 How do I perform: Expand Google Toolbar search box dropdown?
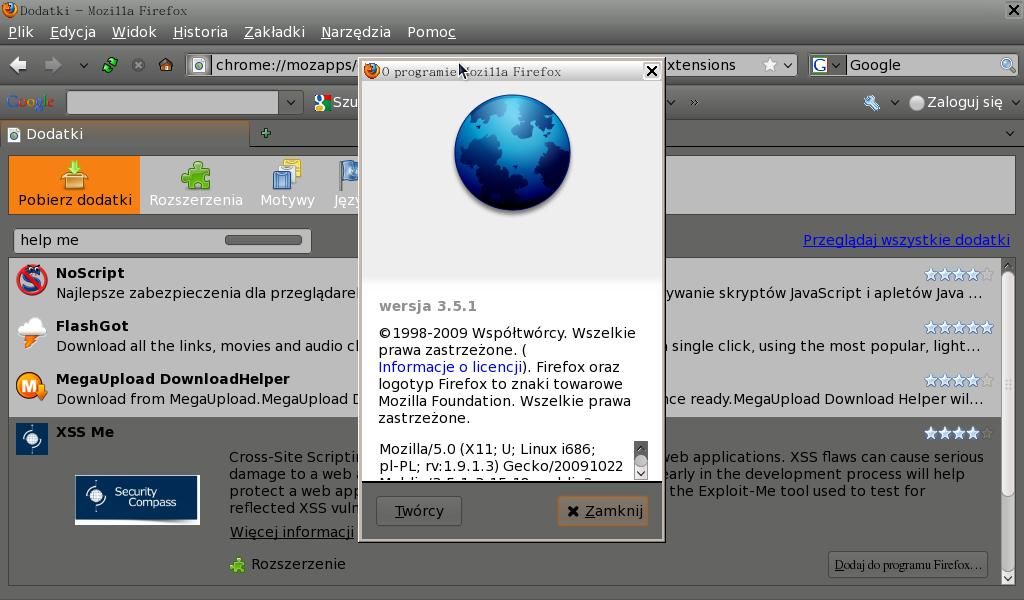pyautogui.click(x=291, y=103)
